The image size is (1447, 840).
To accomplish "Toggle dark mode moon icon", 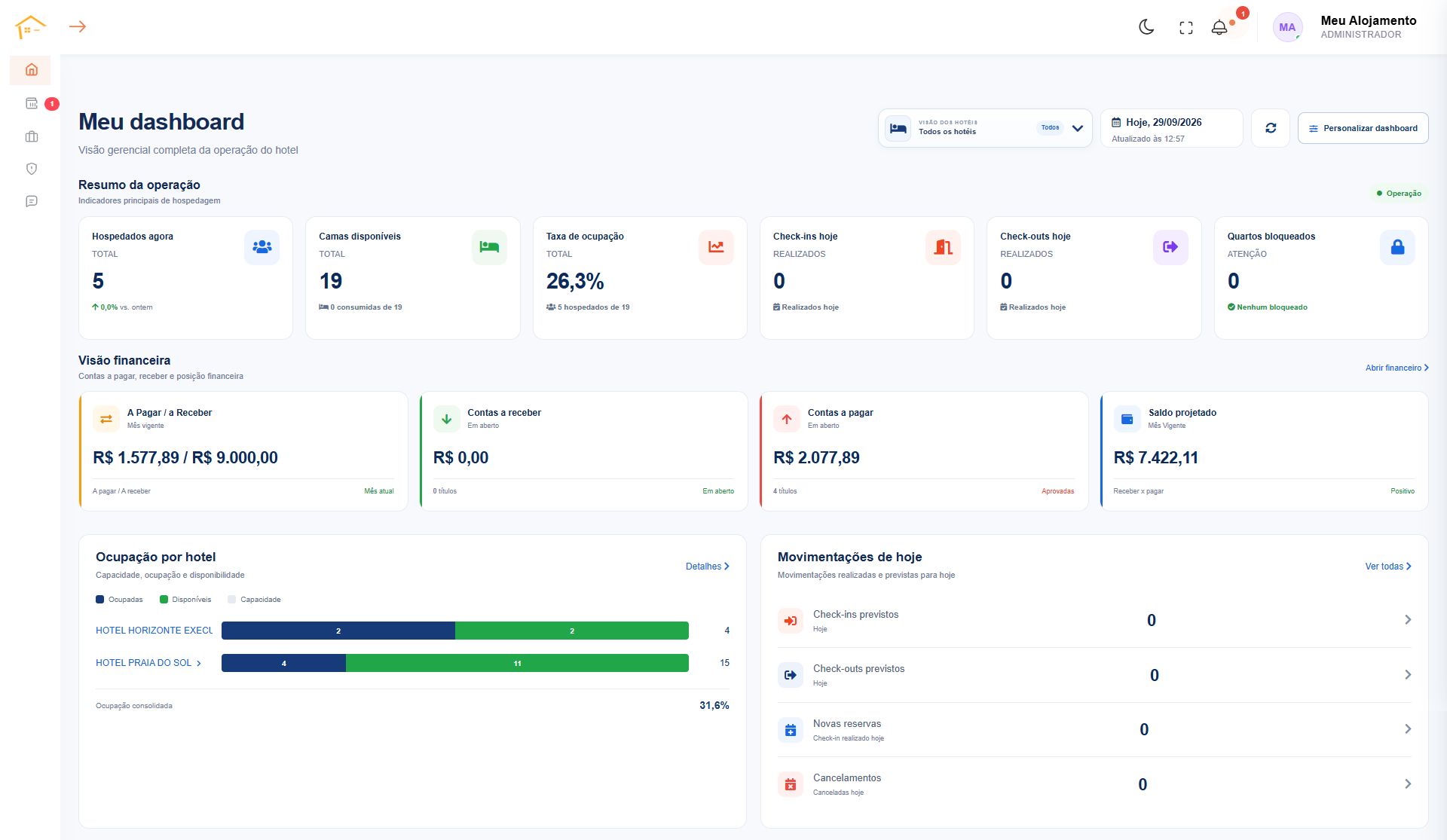I will pyautogui.click(x=1146, y=27).
